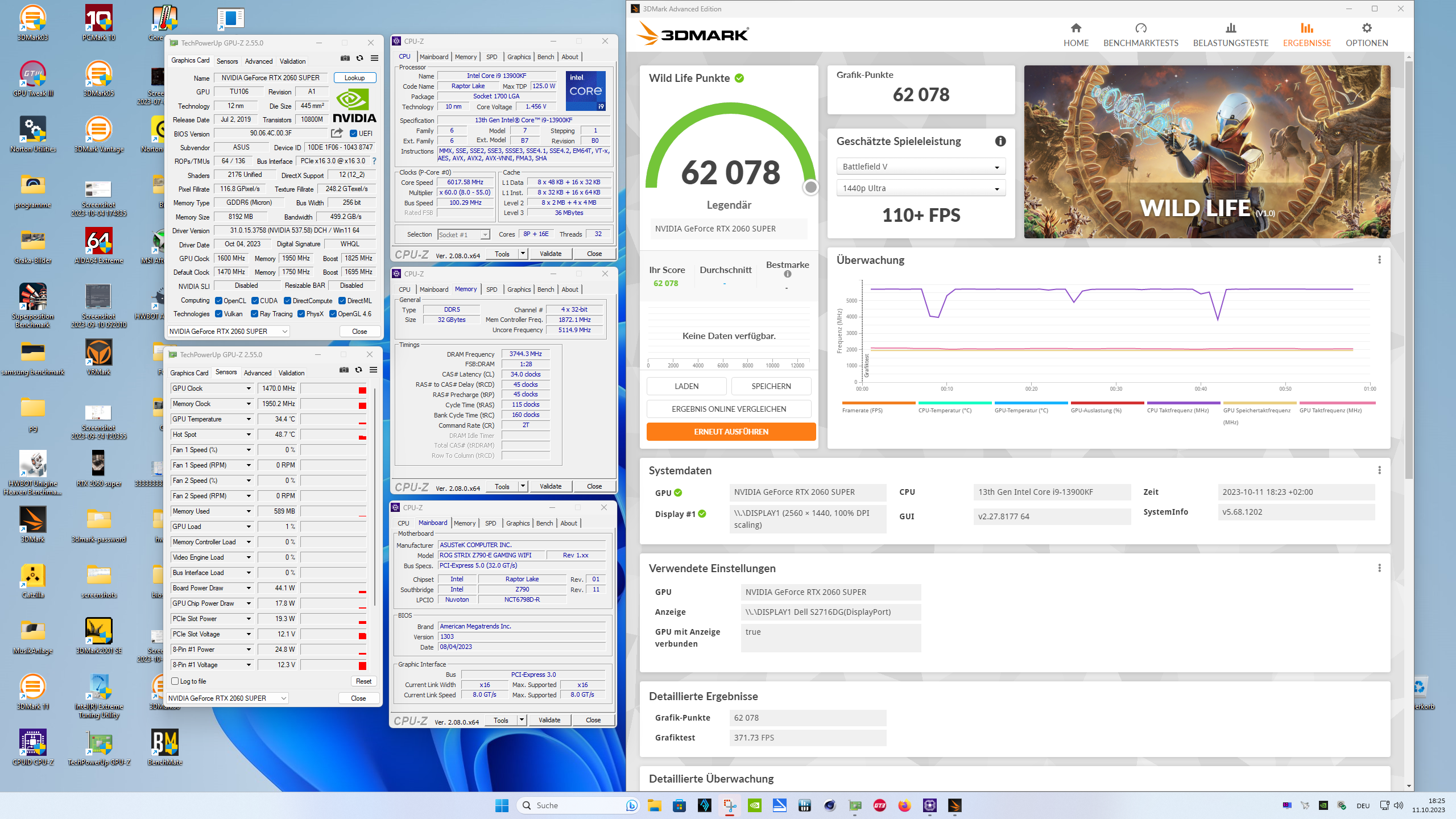Open hamburger menu in top GPU-Z window

tap(374, 58)
